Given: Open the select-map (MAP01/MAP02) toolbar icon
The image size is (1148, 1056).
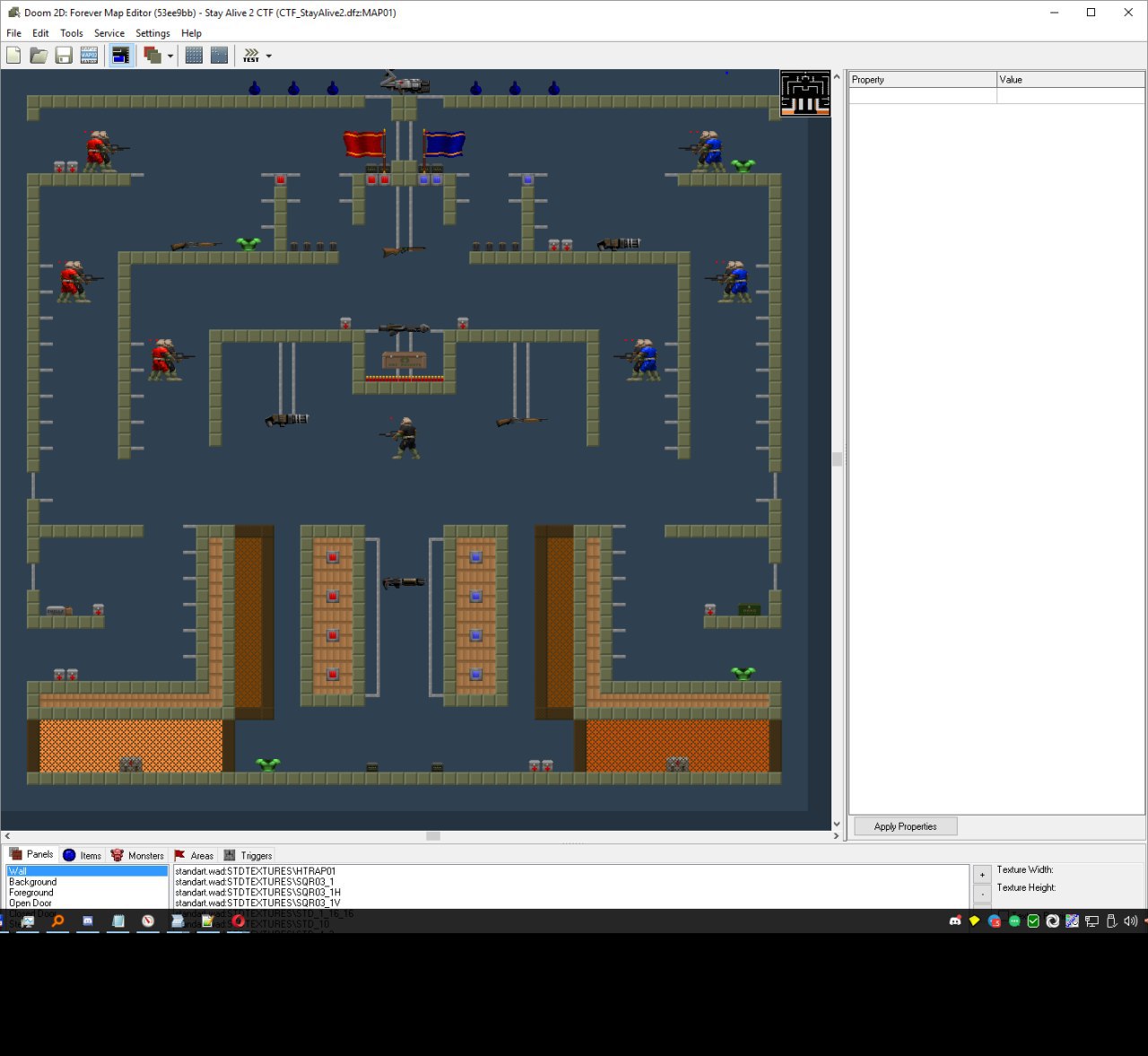Looking at the screenshot, I should tap(89, 56).
